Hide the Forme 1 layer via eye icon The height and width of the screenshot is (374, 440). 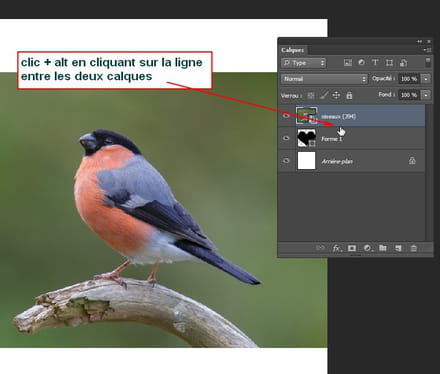click(x=286, y=138)
